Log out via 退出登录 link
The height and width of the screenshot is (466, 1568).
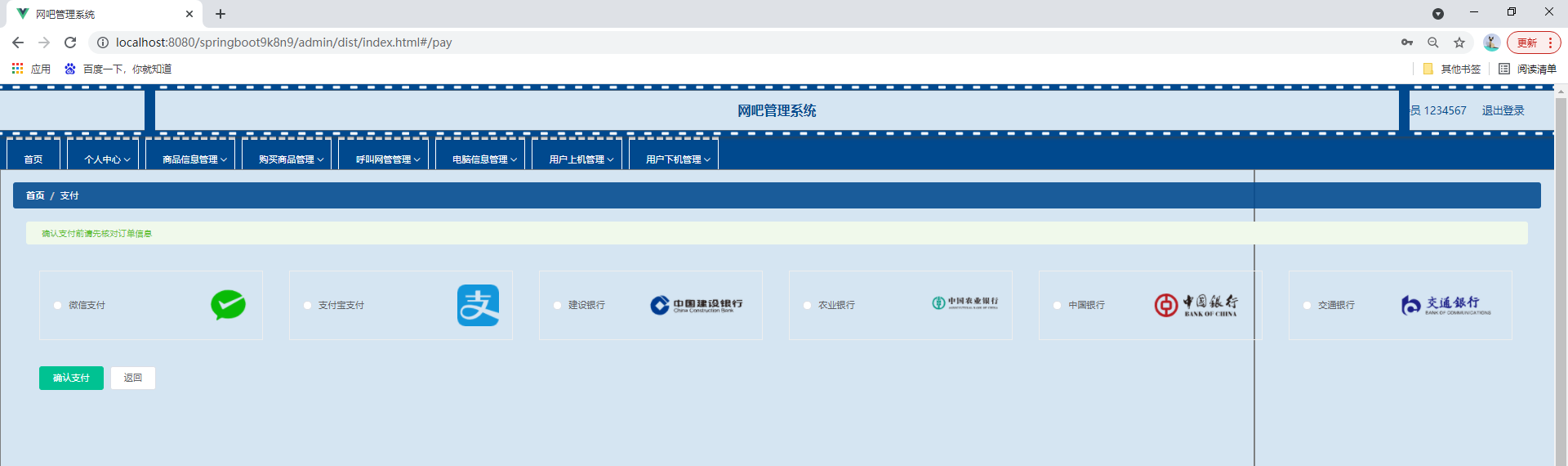(1503, 110)
